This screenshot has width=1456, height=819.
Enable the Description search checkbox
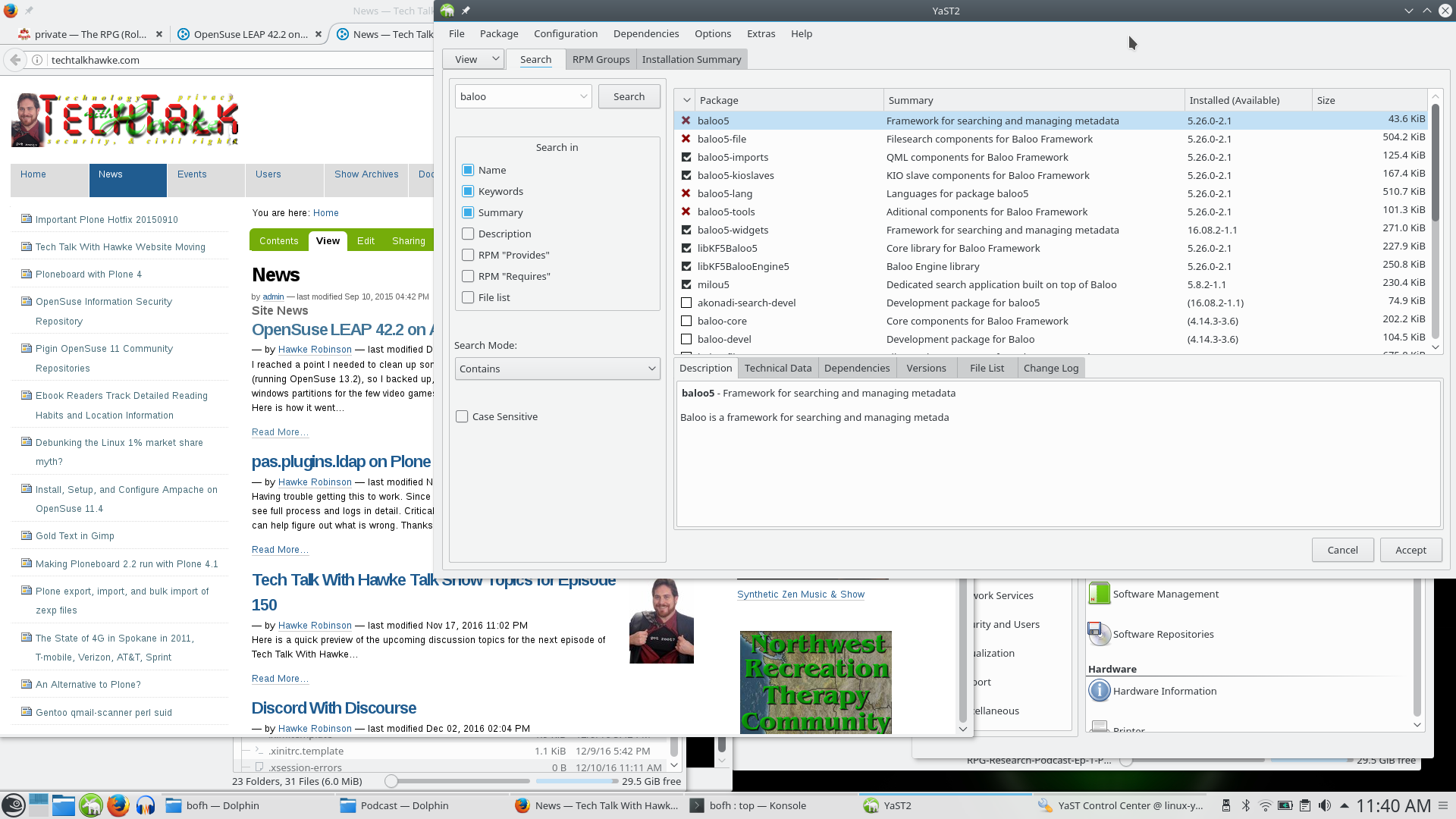click(468, 234)
